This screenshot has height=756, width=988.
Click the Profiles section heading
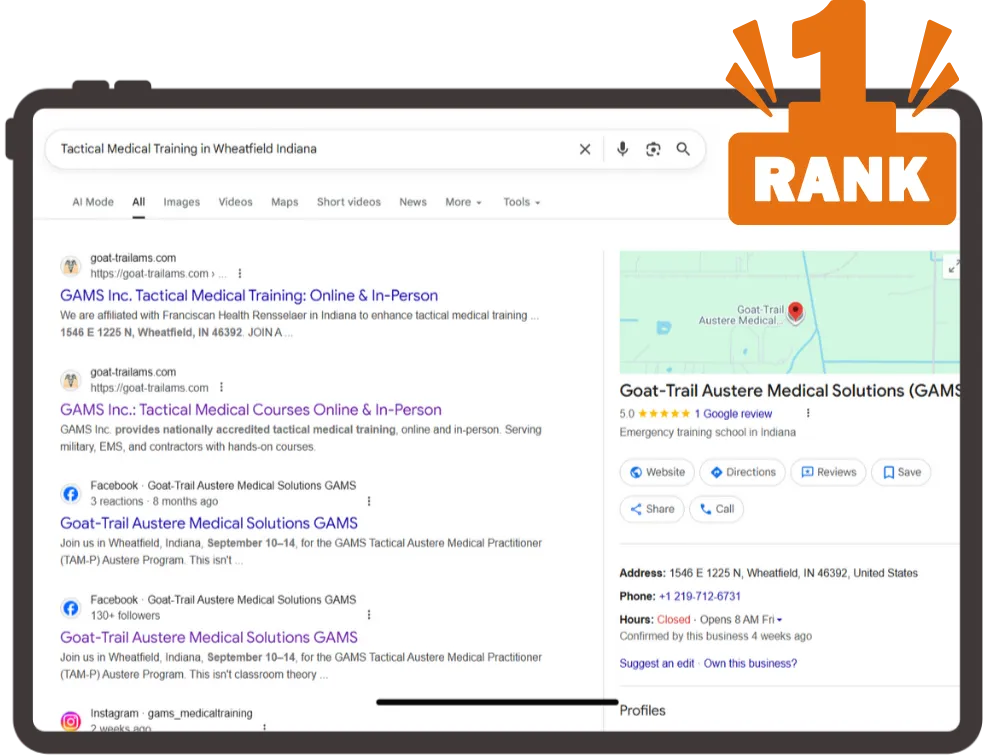pos(642,711)
